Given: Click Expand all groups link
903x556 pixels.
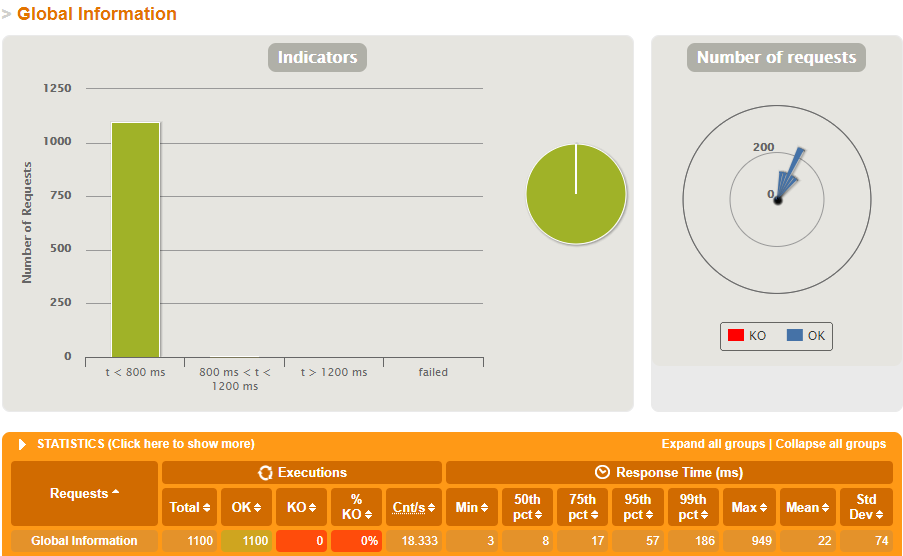Looking at the screenshot, I should (x=712, y=444).
